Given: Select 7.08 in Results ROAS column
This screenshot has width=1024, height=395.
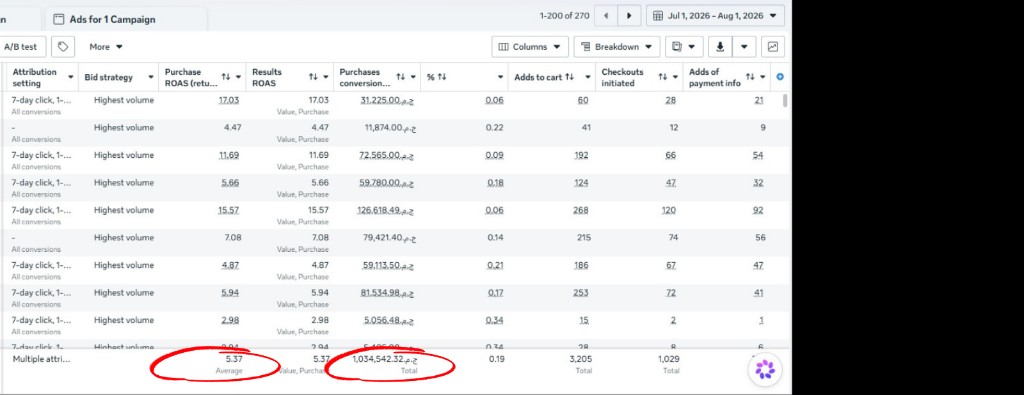Looking at the screenshot, I should 320,238.
